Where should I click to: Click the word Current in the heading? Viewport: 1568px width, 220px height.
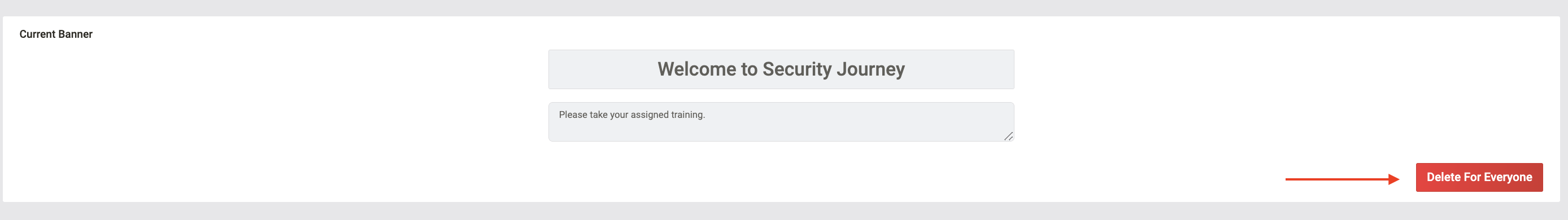(38, 34)
